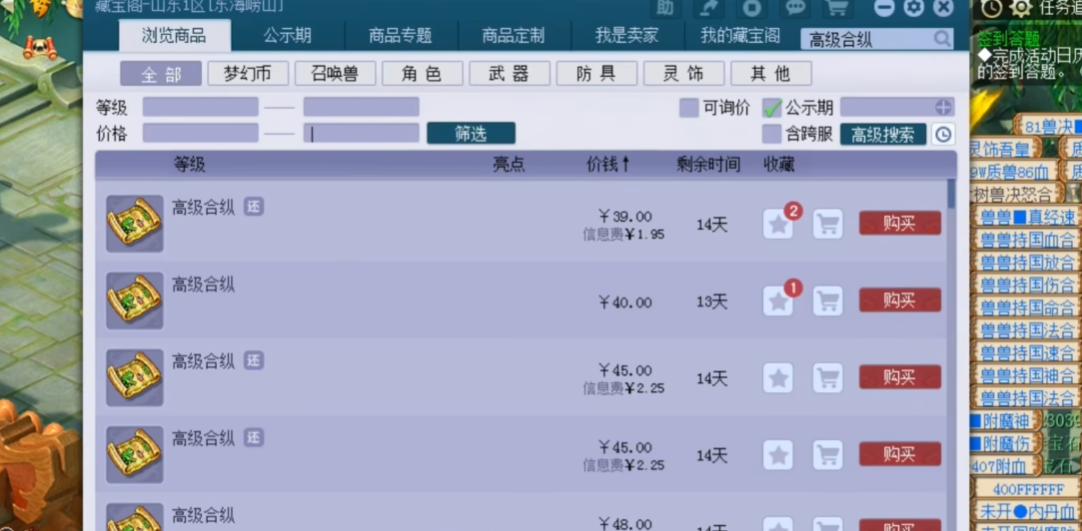Screen dimensions: 1082x531
Task: Add the ¥40.00 item to cart
Action: (827, 301)
